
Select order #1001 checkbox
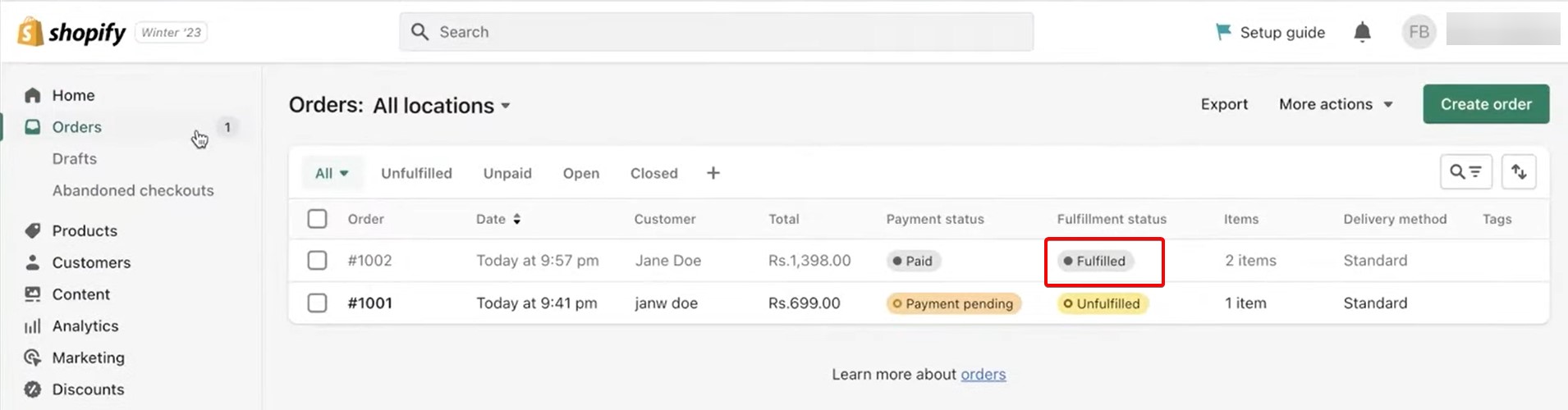317,303
